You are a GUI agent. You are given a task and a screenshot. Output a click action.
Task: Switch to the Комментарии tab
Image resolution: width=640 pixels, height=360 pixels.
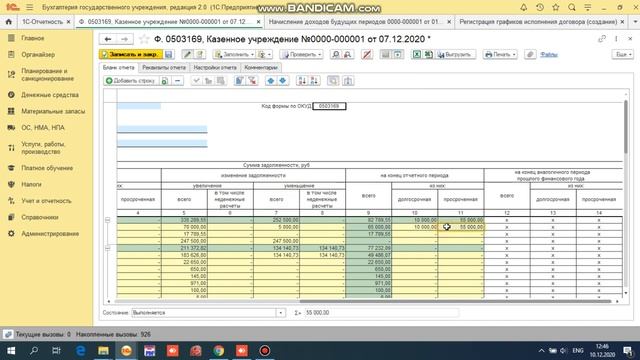coord(261,67)
